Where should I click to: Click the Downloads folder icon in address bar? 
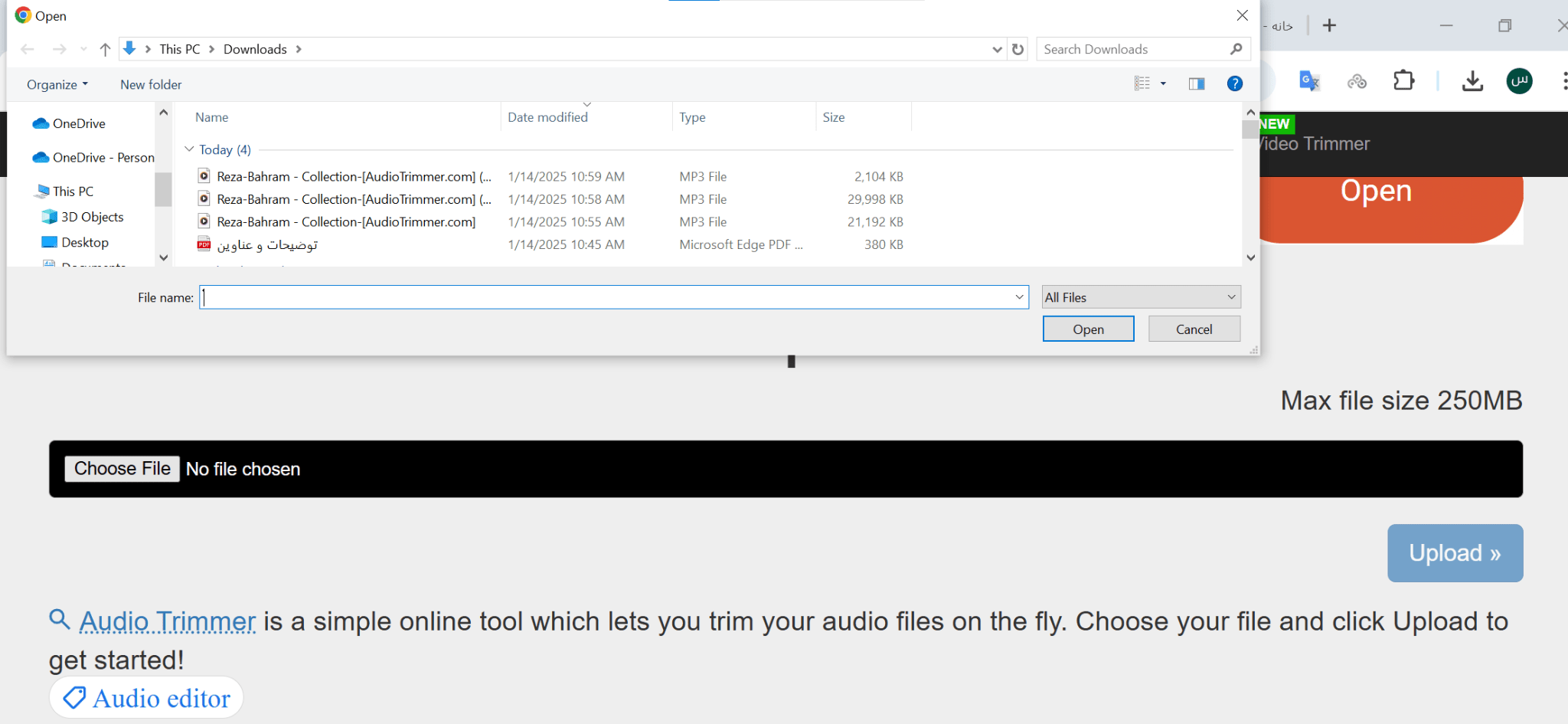(129, 48)
